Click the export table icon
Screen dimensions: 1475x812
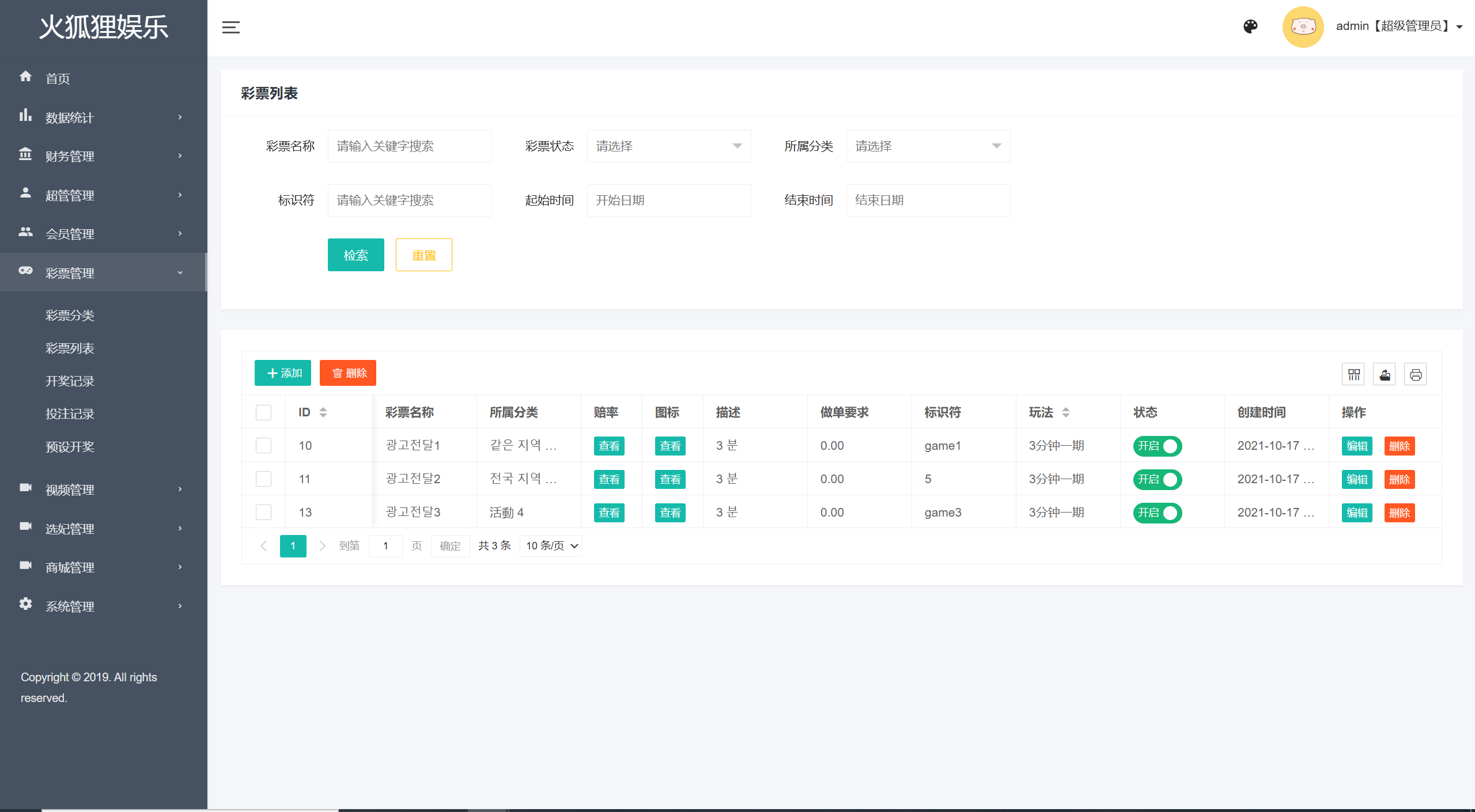pos(1385,375)
